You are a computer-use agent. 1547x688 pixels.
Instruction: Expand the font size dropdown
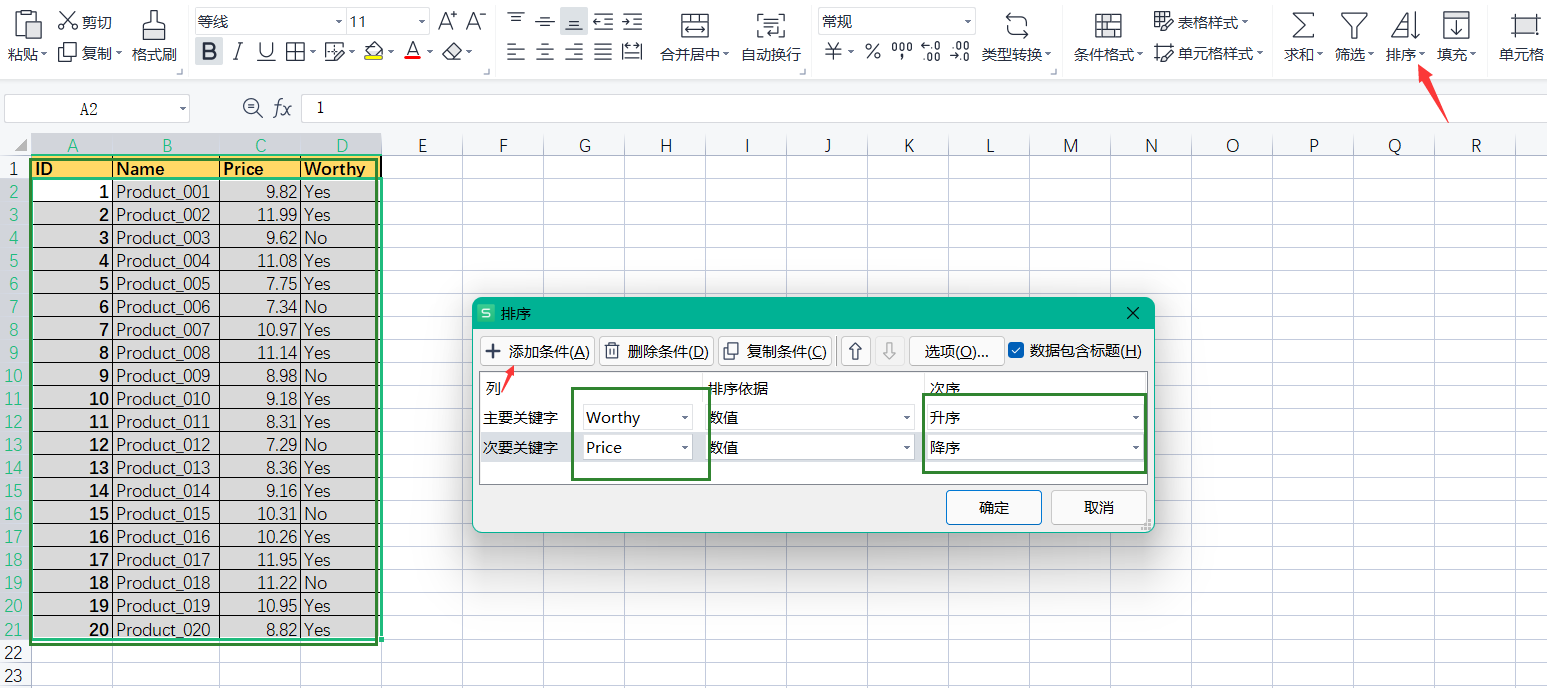(x=420, y=20)
